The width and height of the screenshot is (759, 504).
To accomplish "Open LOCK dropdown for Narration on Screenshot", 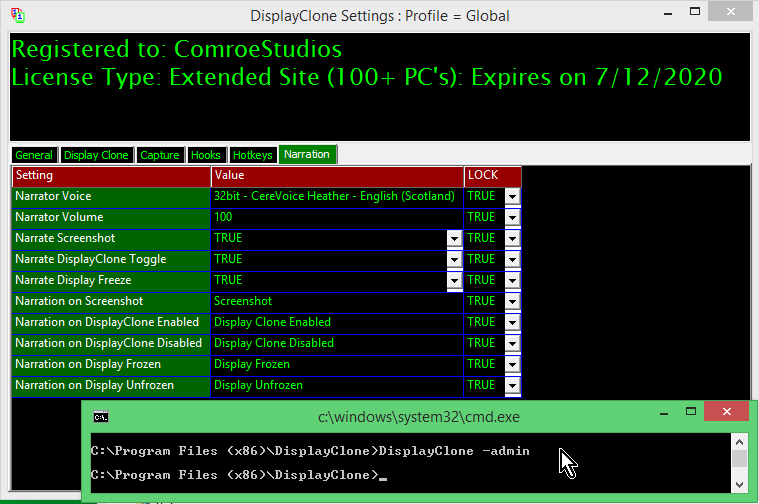I will [x=512, y=301].
